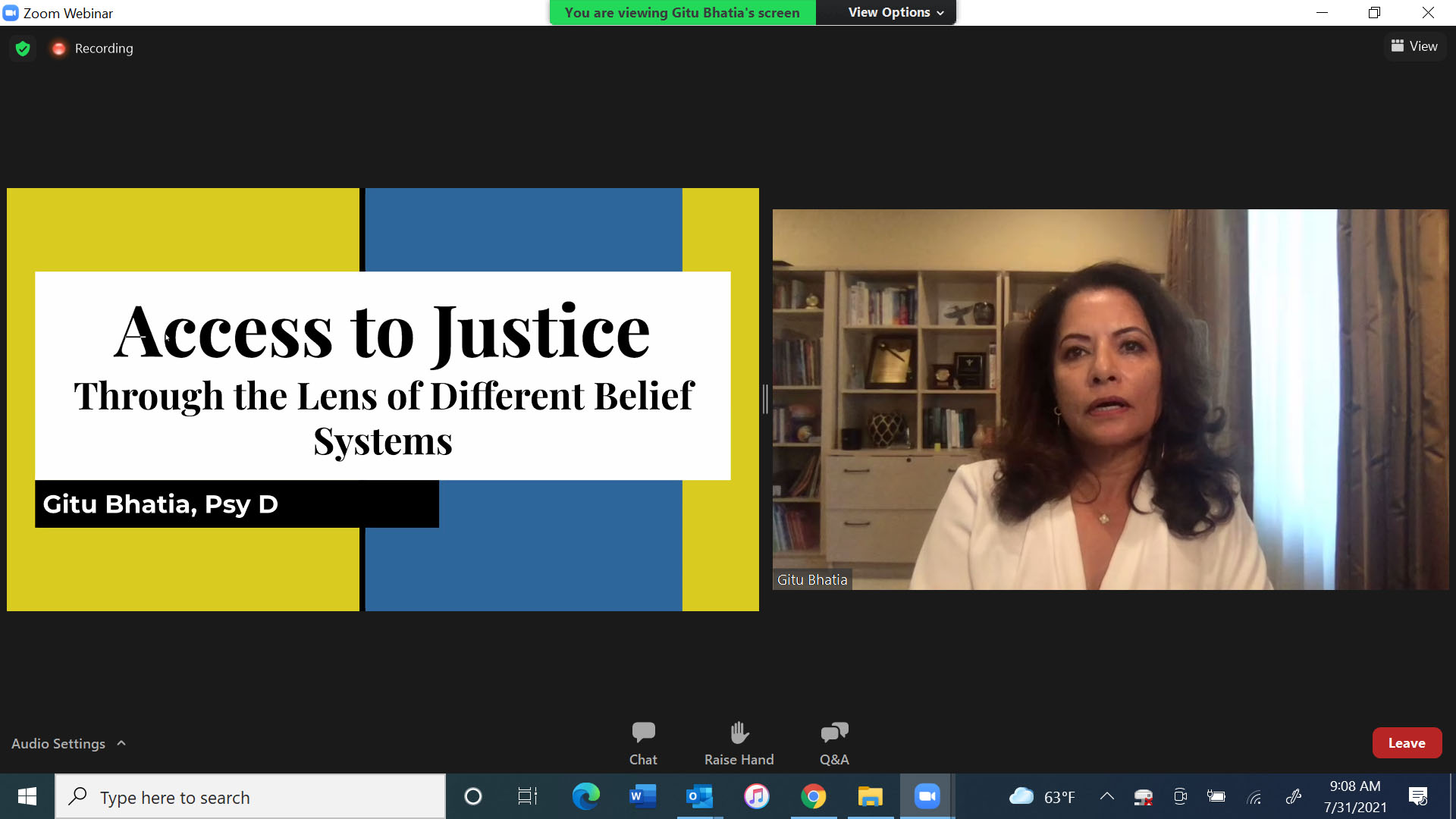Open Outlook from the taskbar
This screenshot has height=819, width=1456.
tap(699, 796)
